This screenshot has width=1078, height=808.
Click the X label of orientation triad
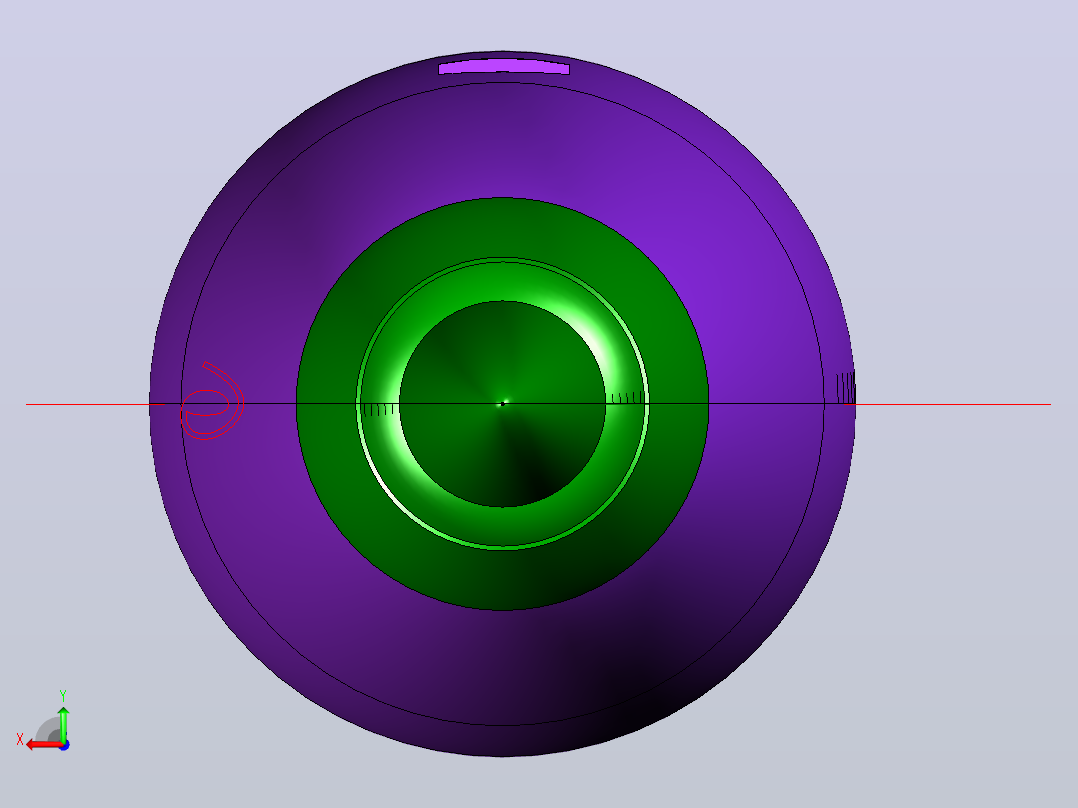(x=20, y=739)
